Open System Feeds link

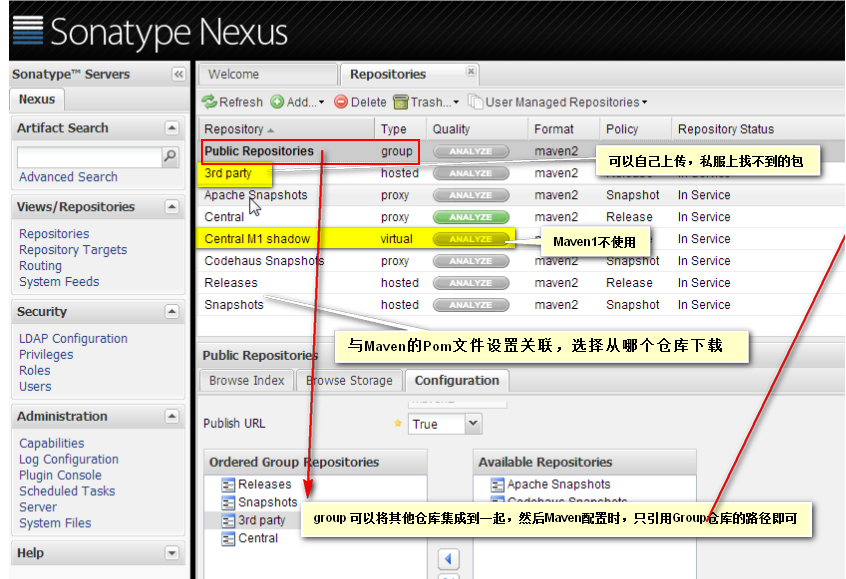click(x=59, y=282)
